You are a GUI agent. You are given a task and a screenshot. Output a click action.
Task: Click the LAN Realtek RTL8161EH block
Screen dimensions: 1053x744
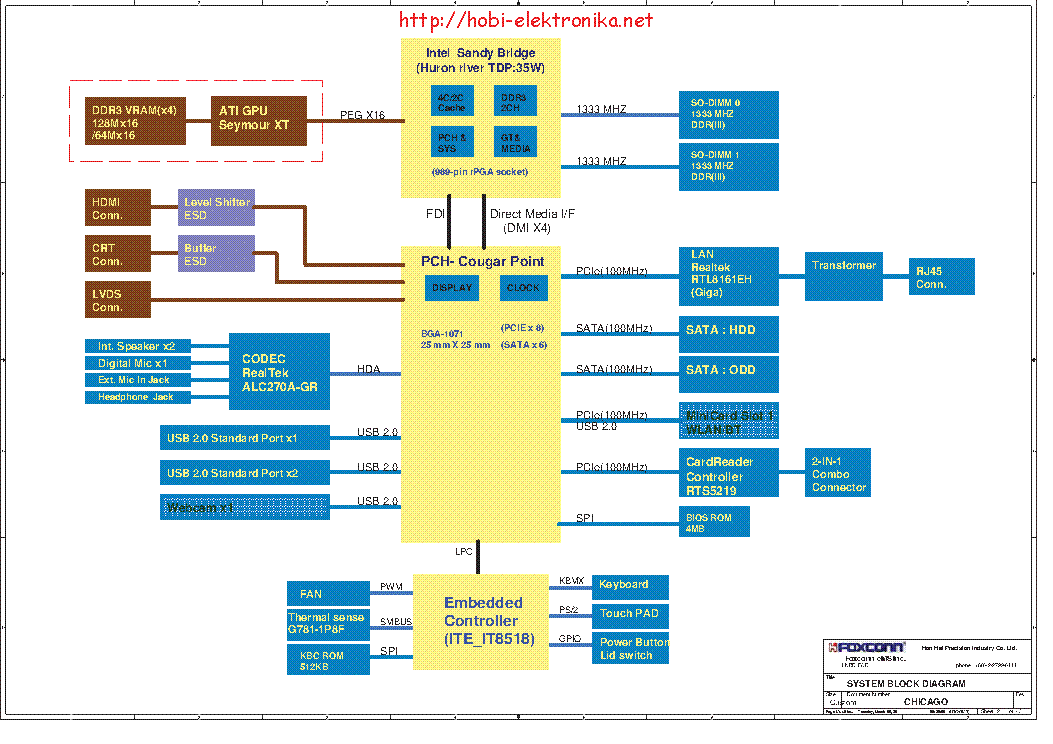point(729,276)
